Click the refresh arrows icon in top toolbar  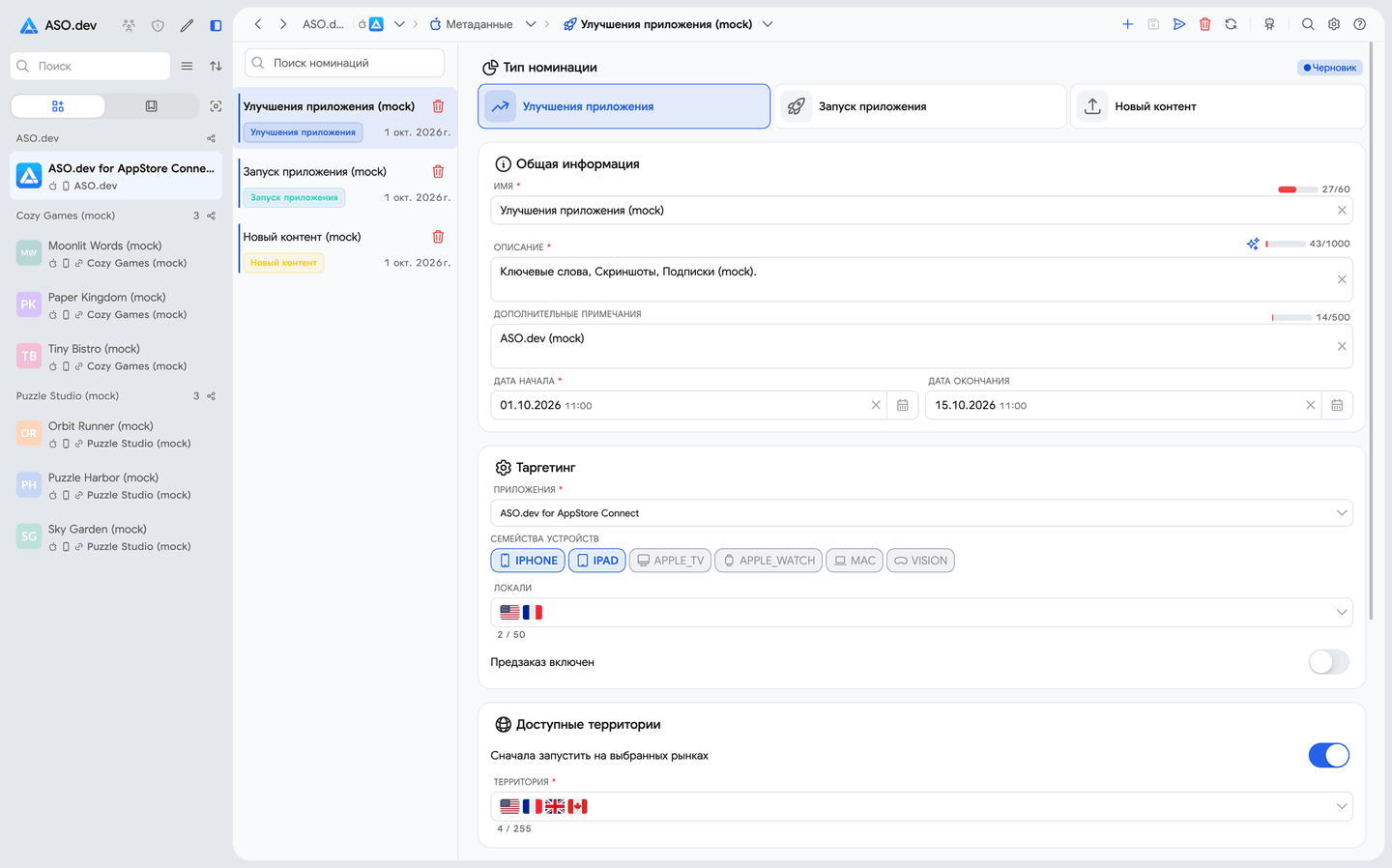1231,24
